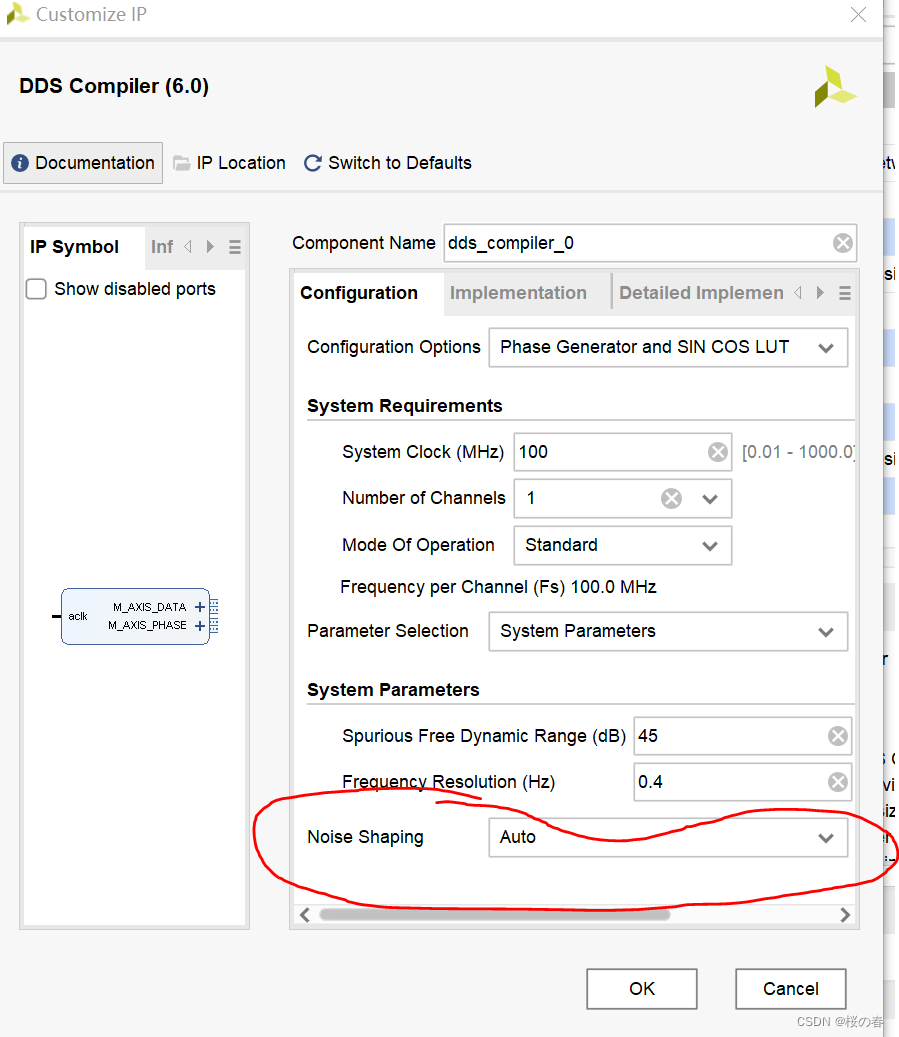Screen dimensions: 899x1037
Task: Click the left arrow beside the Inf tab
Action: pyautogui.click(x=189, y=247)
